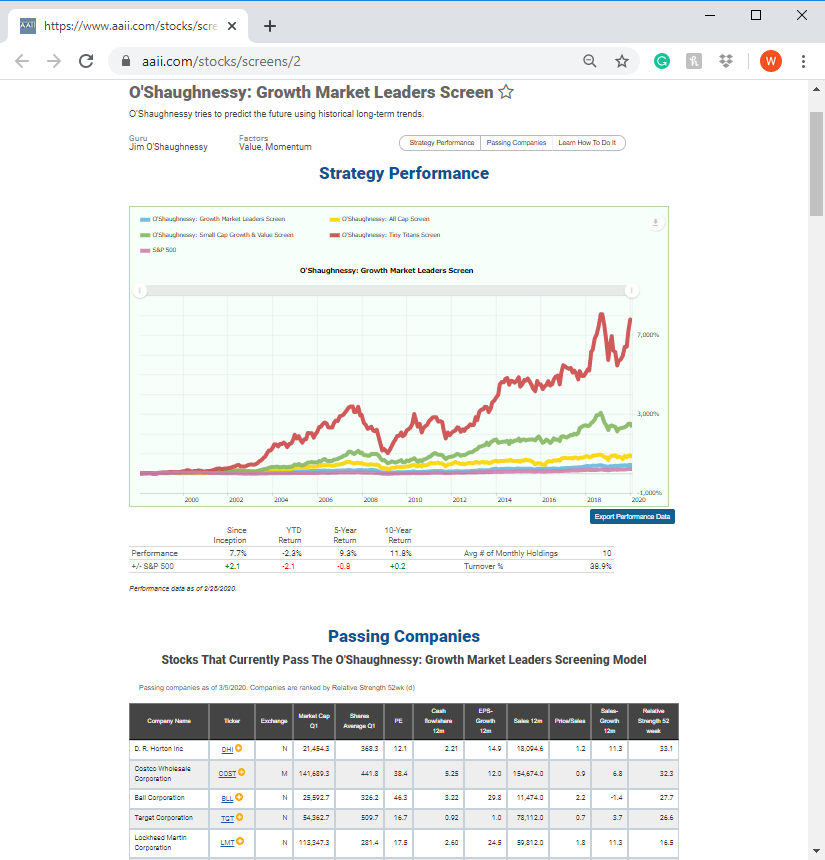Jump to the Passing Companies section tab
Screen dimensions: 825x860
tap(516, 143)
